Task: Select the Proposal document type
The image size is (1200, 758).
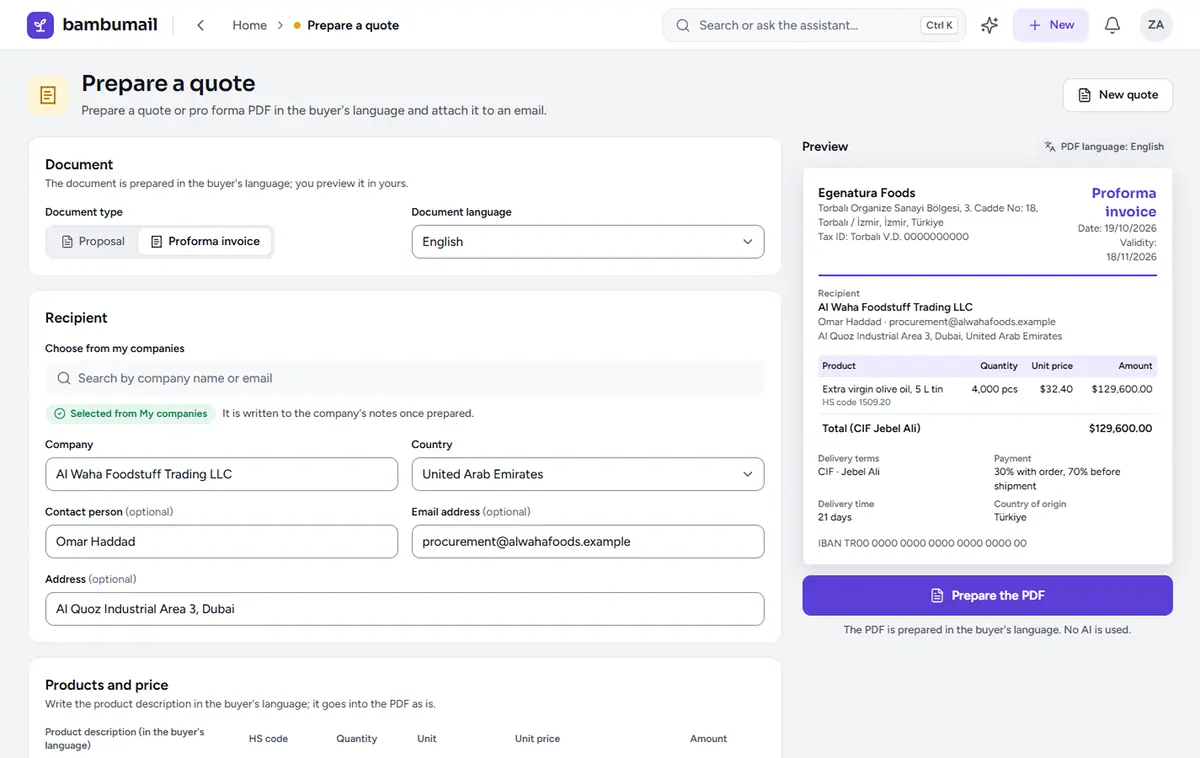Action: click(93, 241)
